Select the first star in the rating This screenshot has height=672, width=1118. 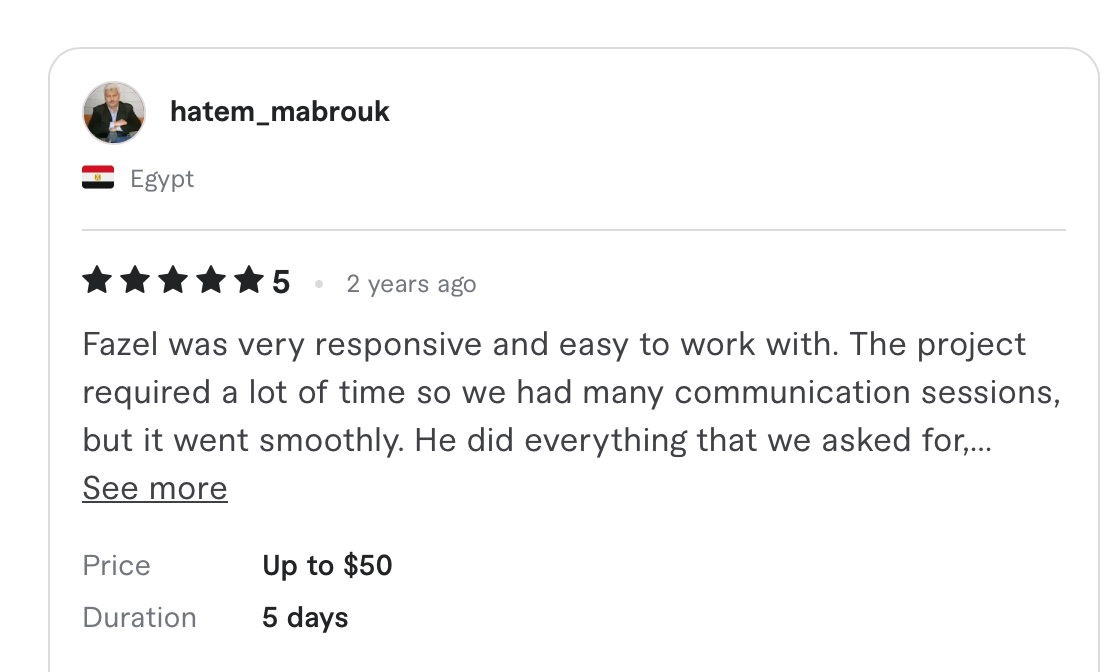(96, 281)
